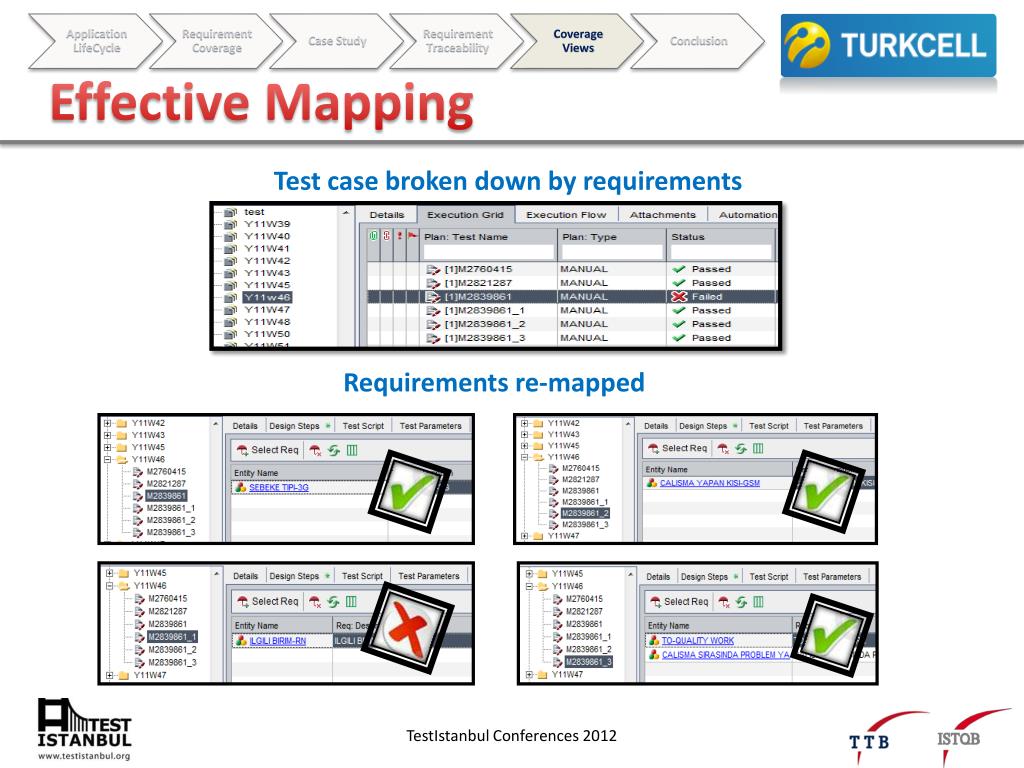Viewport: 1024px width, 768px height.
Task: Open the Attachments tab
Action: (662, 215)
